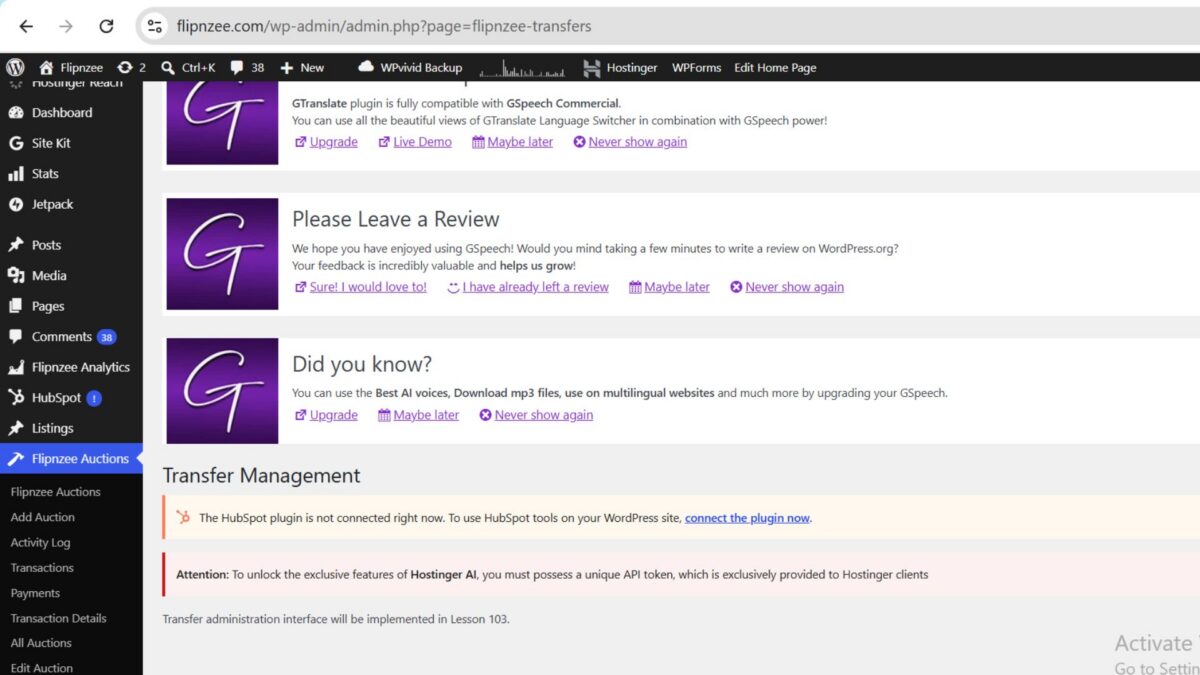
Task: Open the Activity Log submenu item
Action: pos(41,542)
